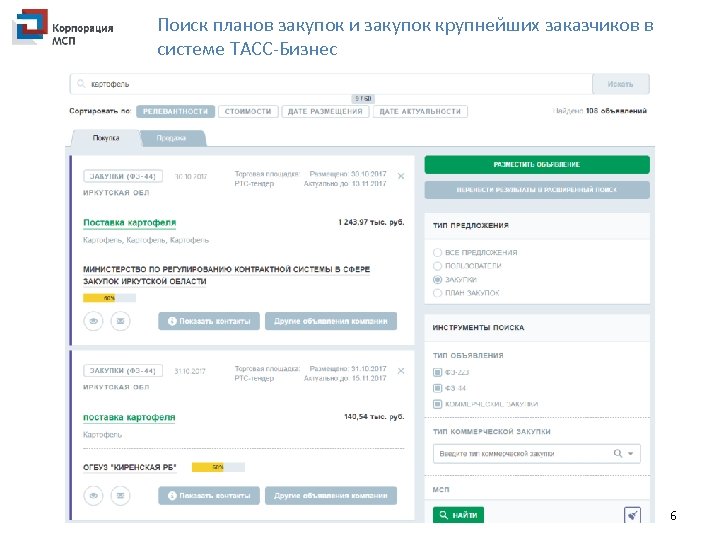
Task: Toggle the ФЗ-223 checkbox
Action: (x=437, y=372)
